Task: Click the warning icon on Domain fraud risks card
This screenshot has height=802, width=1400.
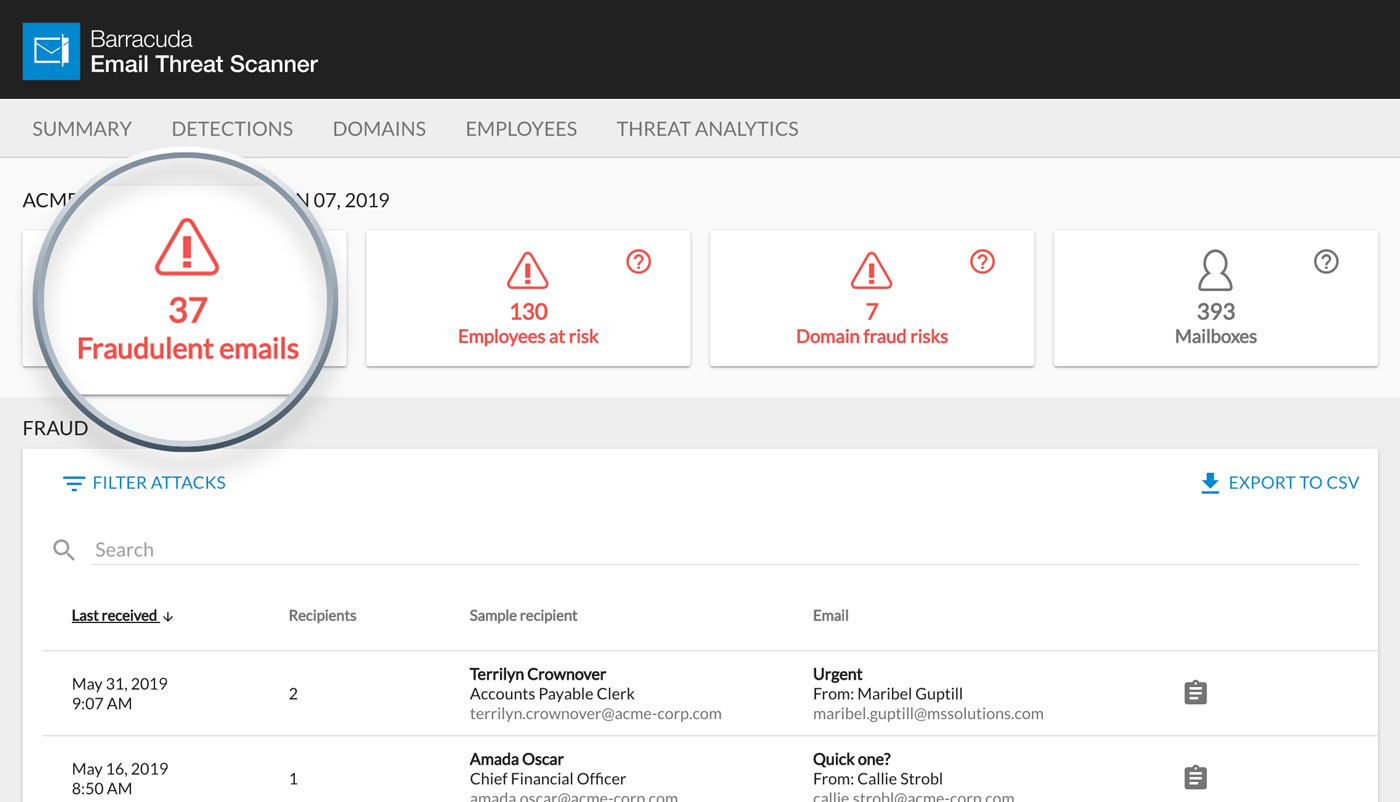Action: [x=871, y=269]
